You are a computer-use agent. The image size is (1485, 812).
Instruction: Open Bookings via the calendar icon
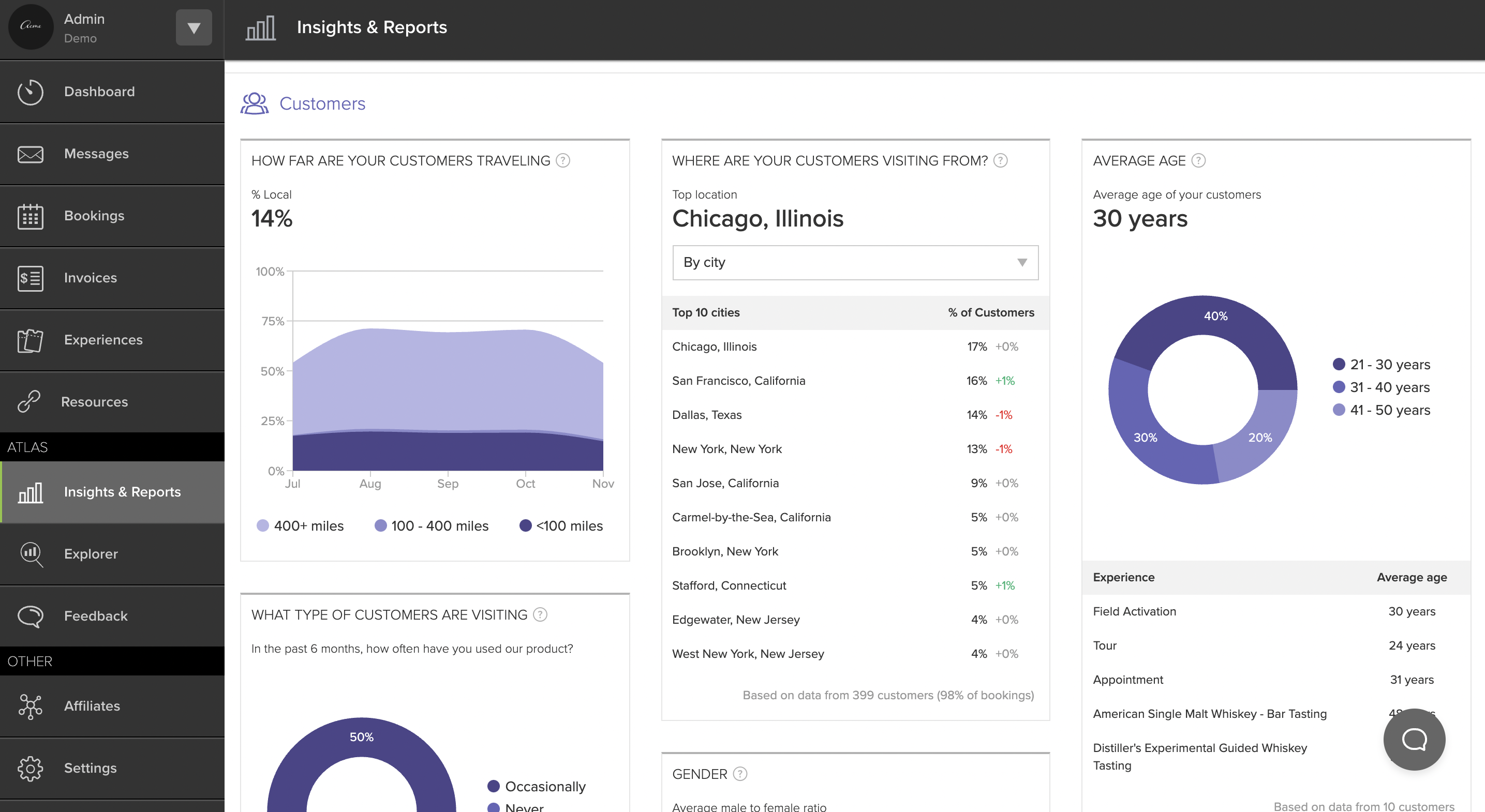pos(31,216)
